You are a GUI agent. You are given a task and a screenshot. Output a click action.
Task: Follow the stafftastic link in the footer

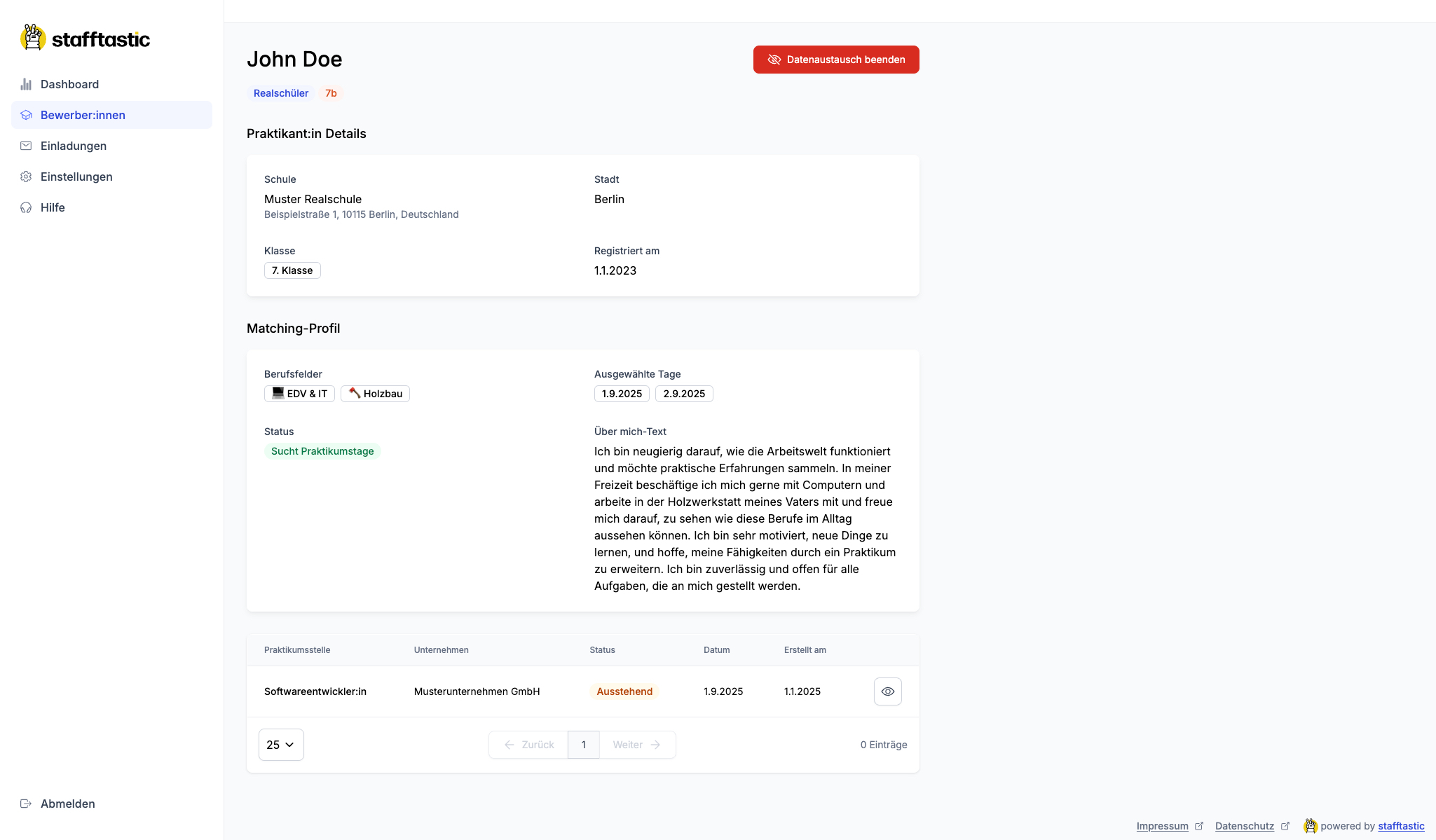[x=1401, y=826]
